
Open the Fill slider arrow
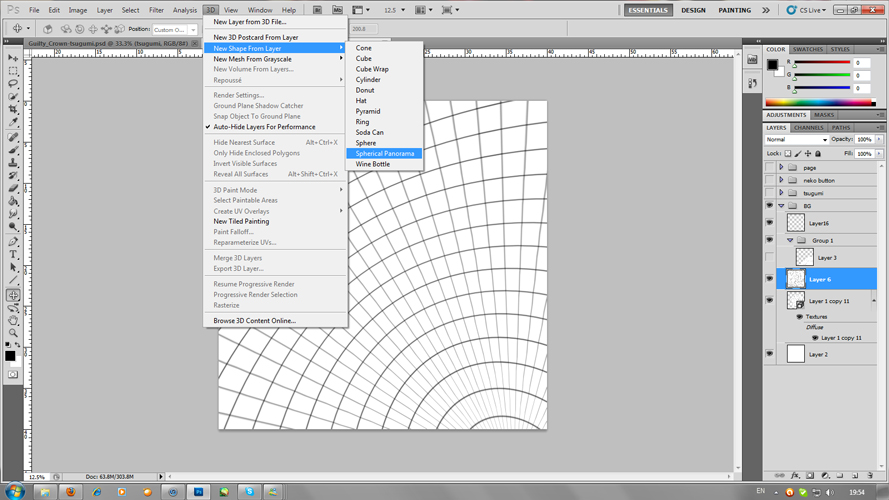click(879, 154)
